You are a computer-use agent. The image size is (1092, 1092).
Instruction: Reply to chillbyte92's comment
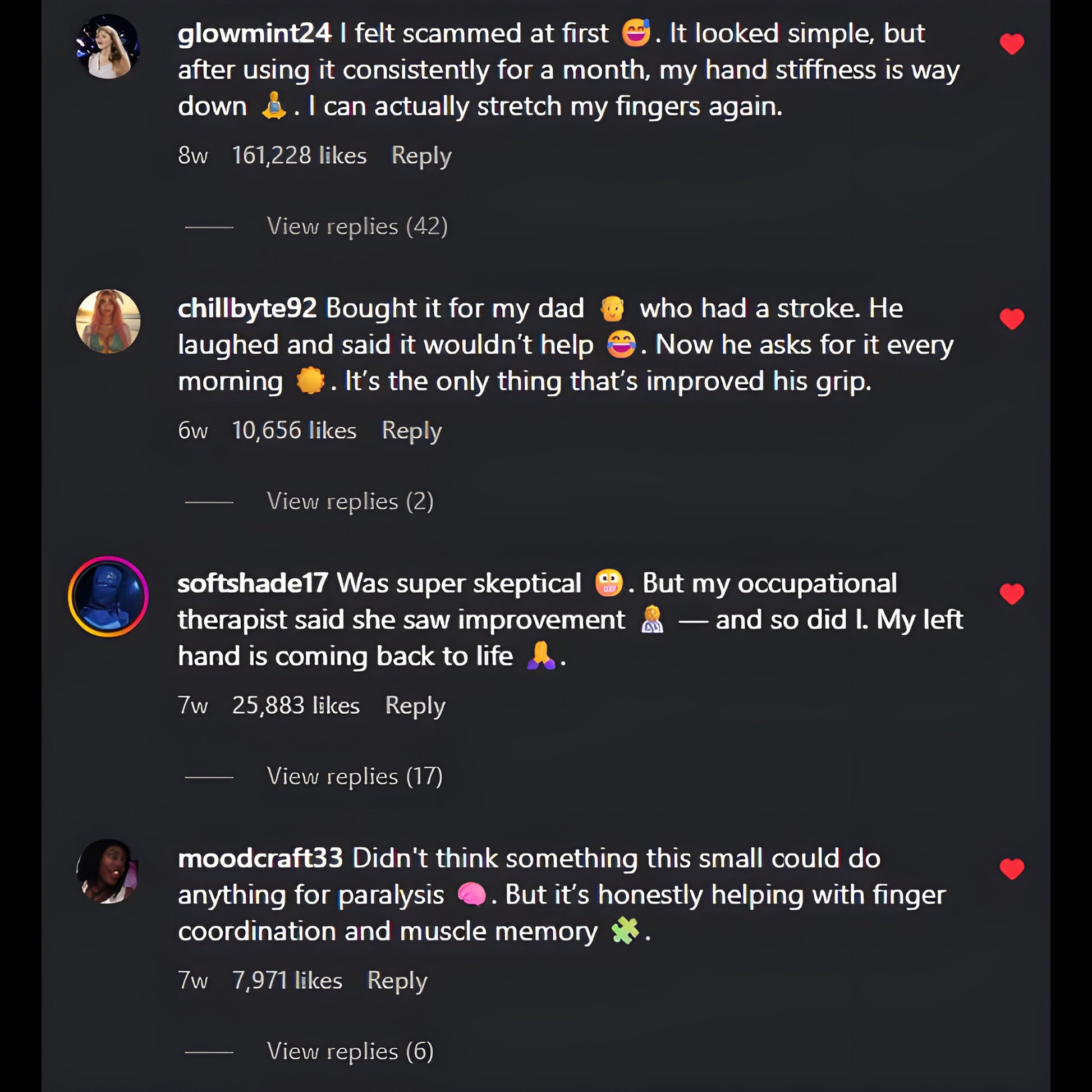tap(411, 431)
